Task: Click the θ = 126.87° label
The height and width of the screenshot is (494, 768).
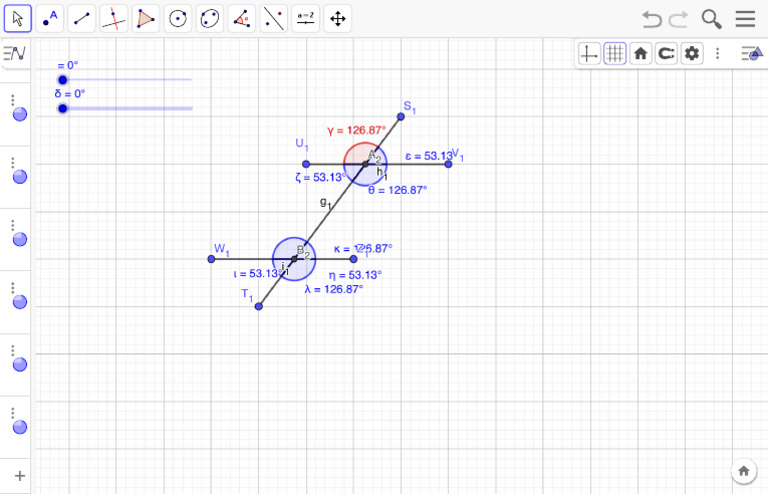Action: click(x=397, y=190)
